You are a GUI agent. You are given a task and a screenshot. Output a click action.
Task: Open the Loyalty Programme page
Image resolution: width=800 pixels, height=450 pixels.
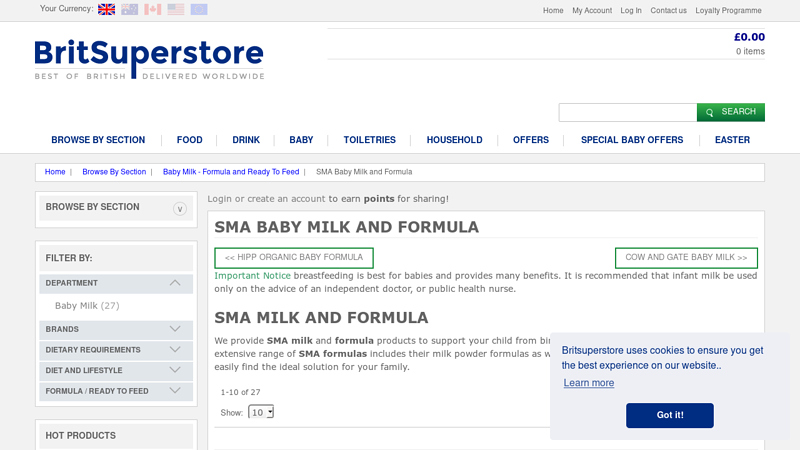click(x=728, y=10)
